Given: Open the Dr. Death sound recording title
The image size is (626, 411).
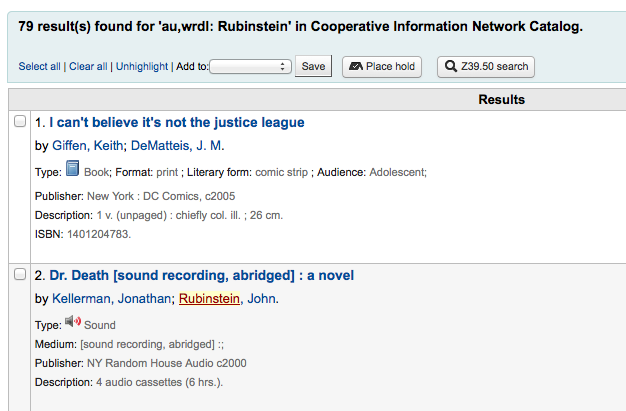Looking at the screenshot, I should (x=201, y=275).
